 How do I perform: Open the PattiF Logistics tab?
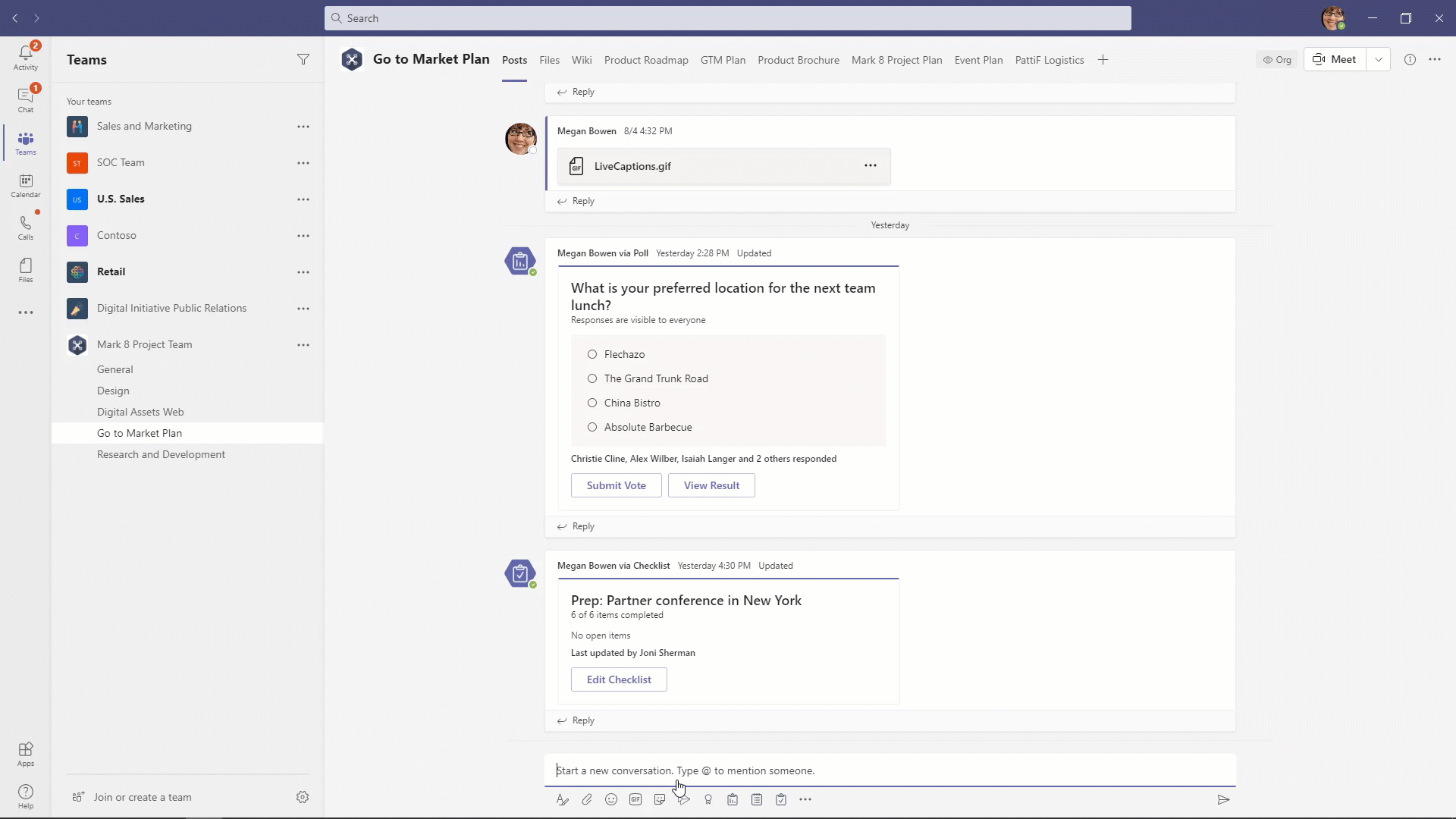coord(1050,60)
